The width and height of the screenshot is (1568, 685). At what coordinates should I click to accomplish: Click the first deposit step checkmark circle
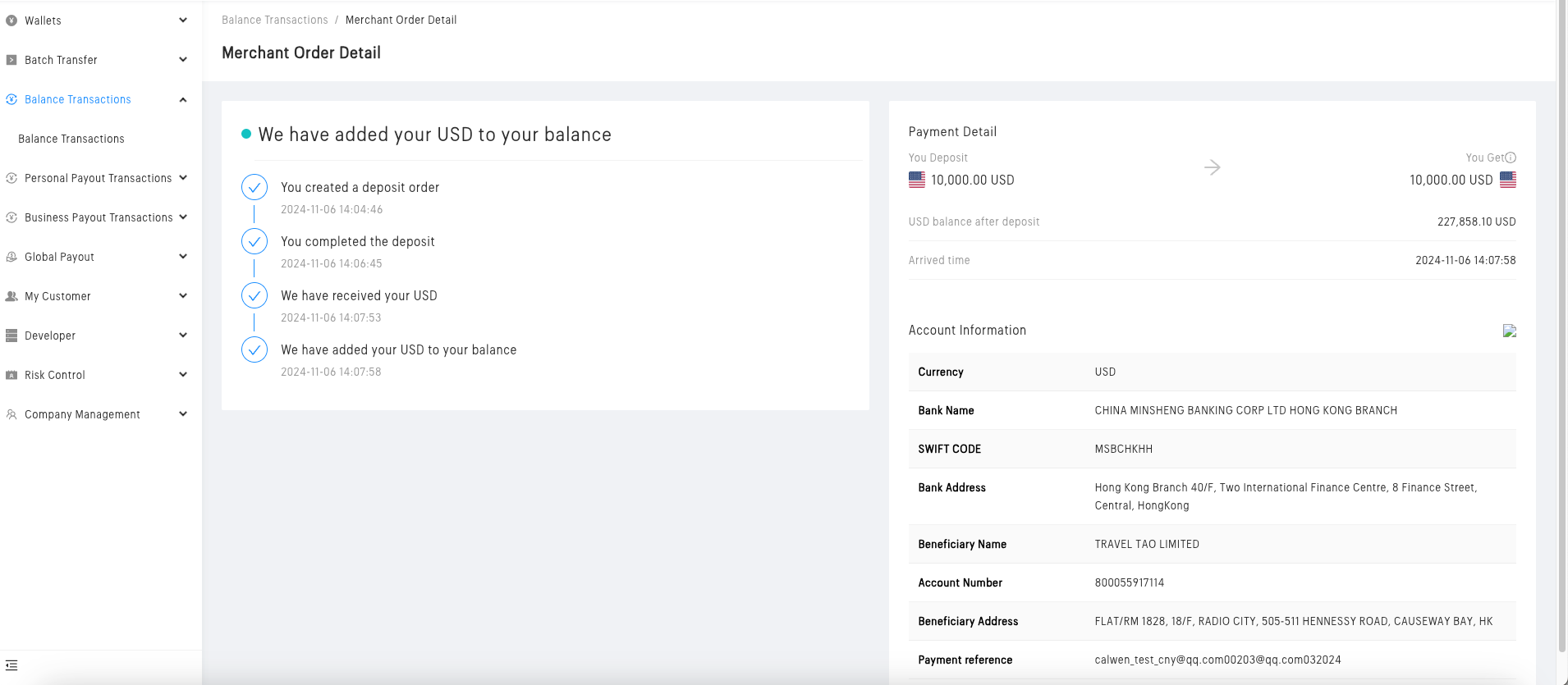point(254,187)
